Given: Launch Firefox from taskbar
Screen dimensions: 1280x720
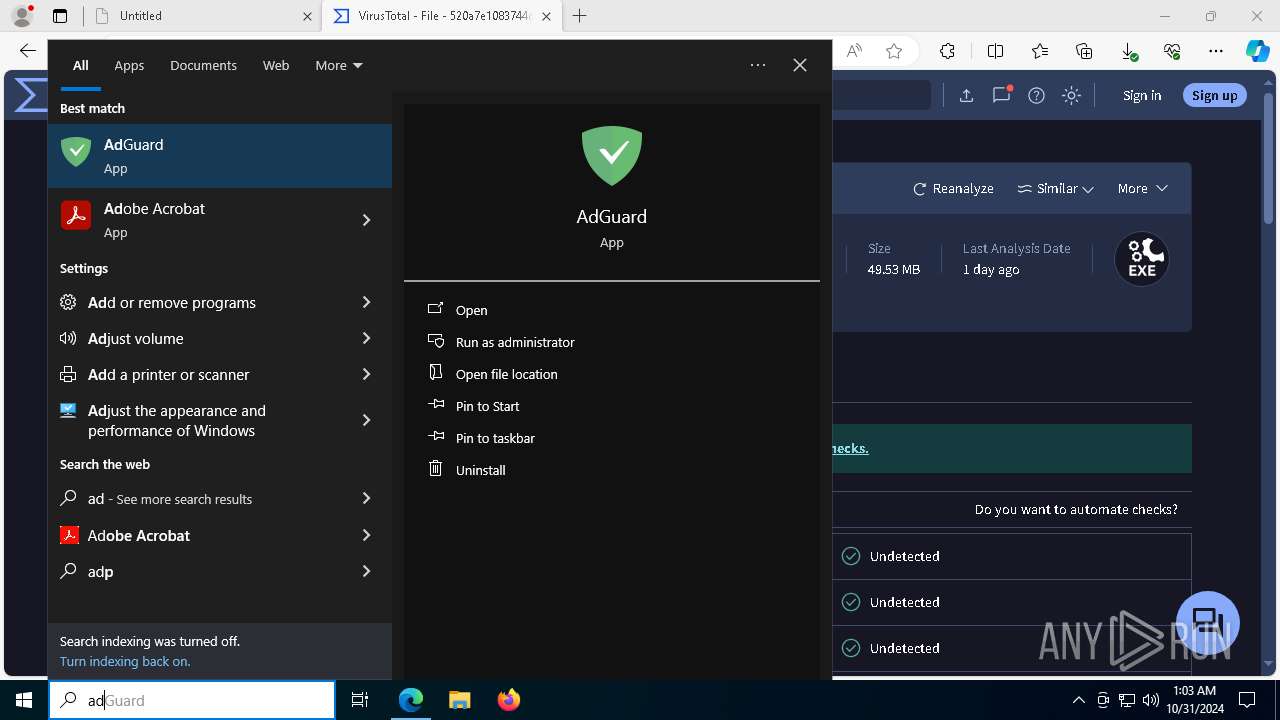Looking at the screenshot, I should tap(508, 700).
